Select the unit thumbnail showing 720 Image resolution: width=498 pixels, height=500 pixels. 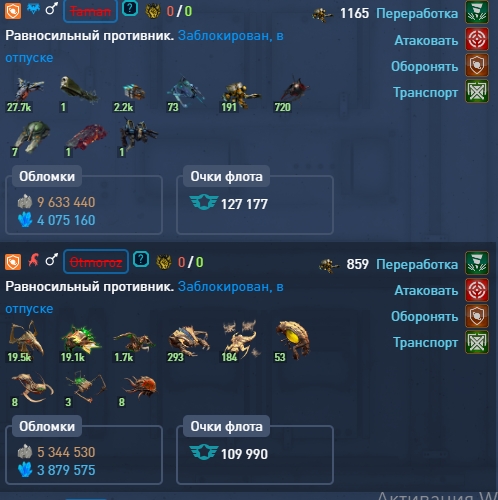[x=292, y=95]
